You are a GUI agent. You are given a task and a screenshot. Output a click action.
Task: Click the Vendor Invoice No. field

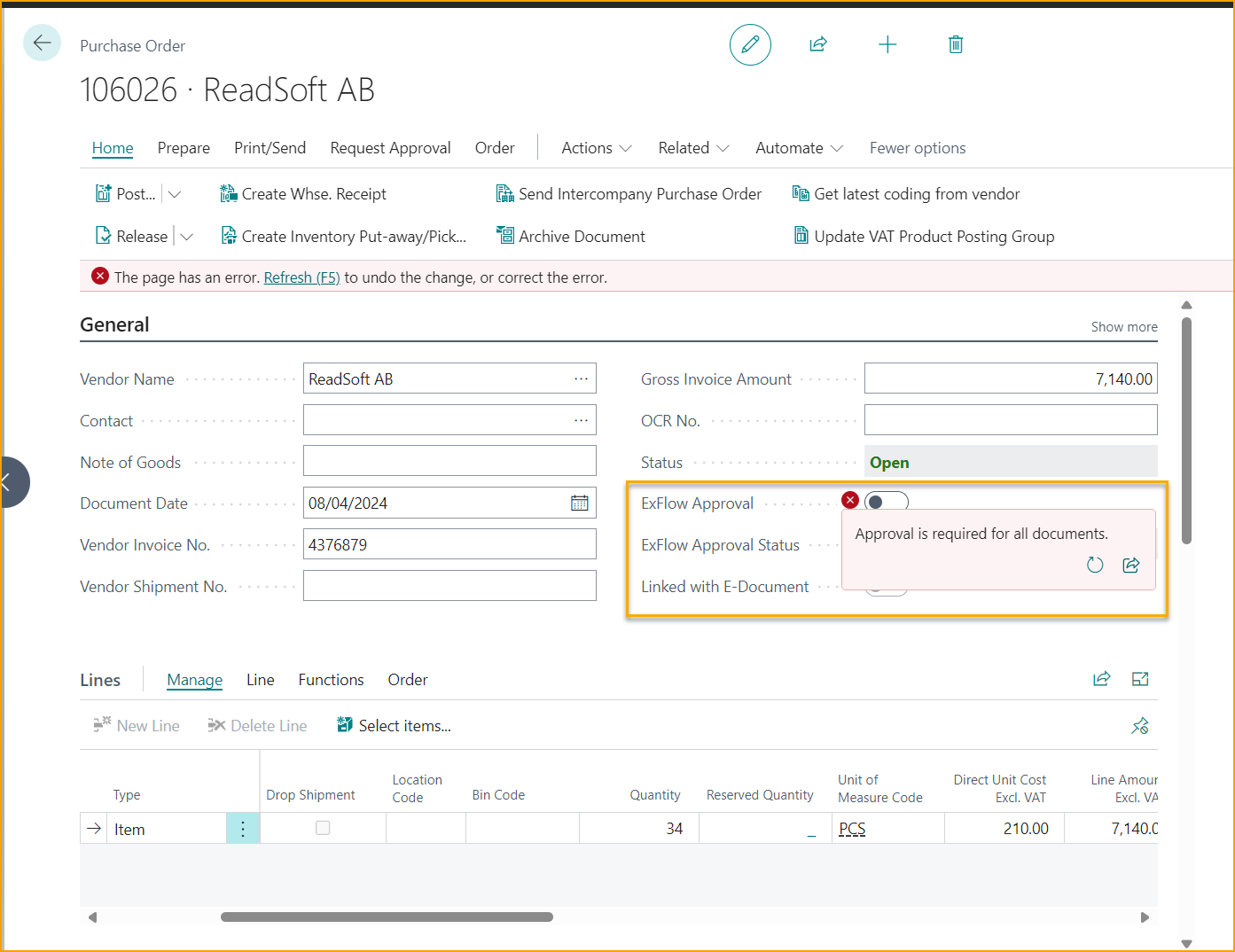point(449,544)
